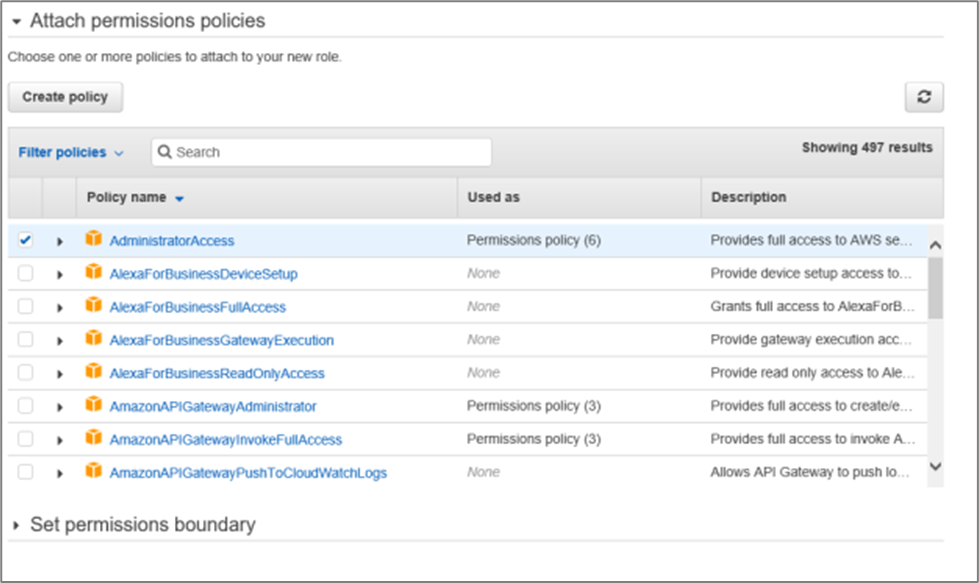
Task: Click the magnifier icon in search box
Action: [165, 152]
